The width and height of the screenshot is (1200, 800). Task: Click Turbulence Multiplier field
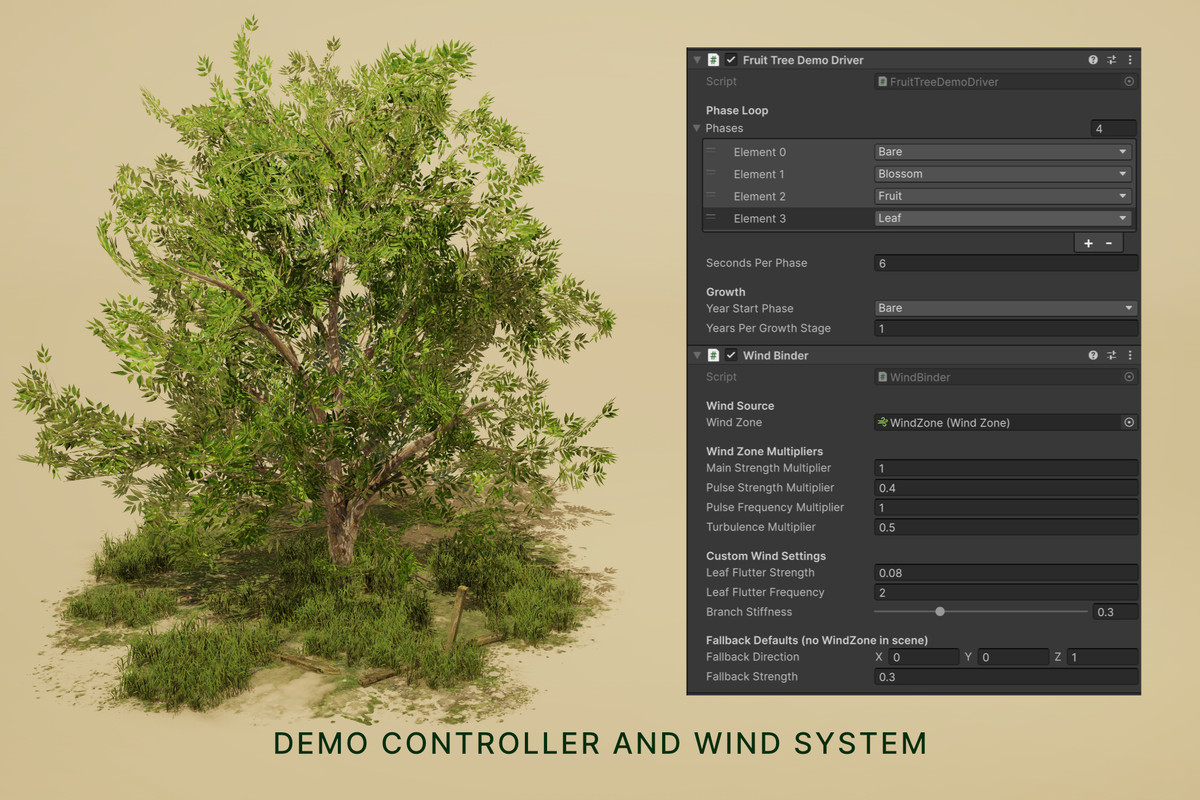click(x=1006, y=527)
